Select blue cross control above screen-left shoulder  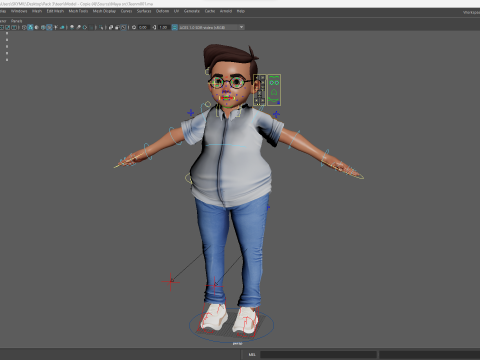click(191, 113)
